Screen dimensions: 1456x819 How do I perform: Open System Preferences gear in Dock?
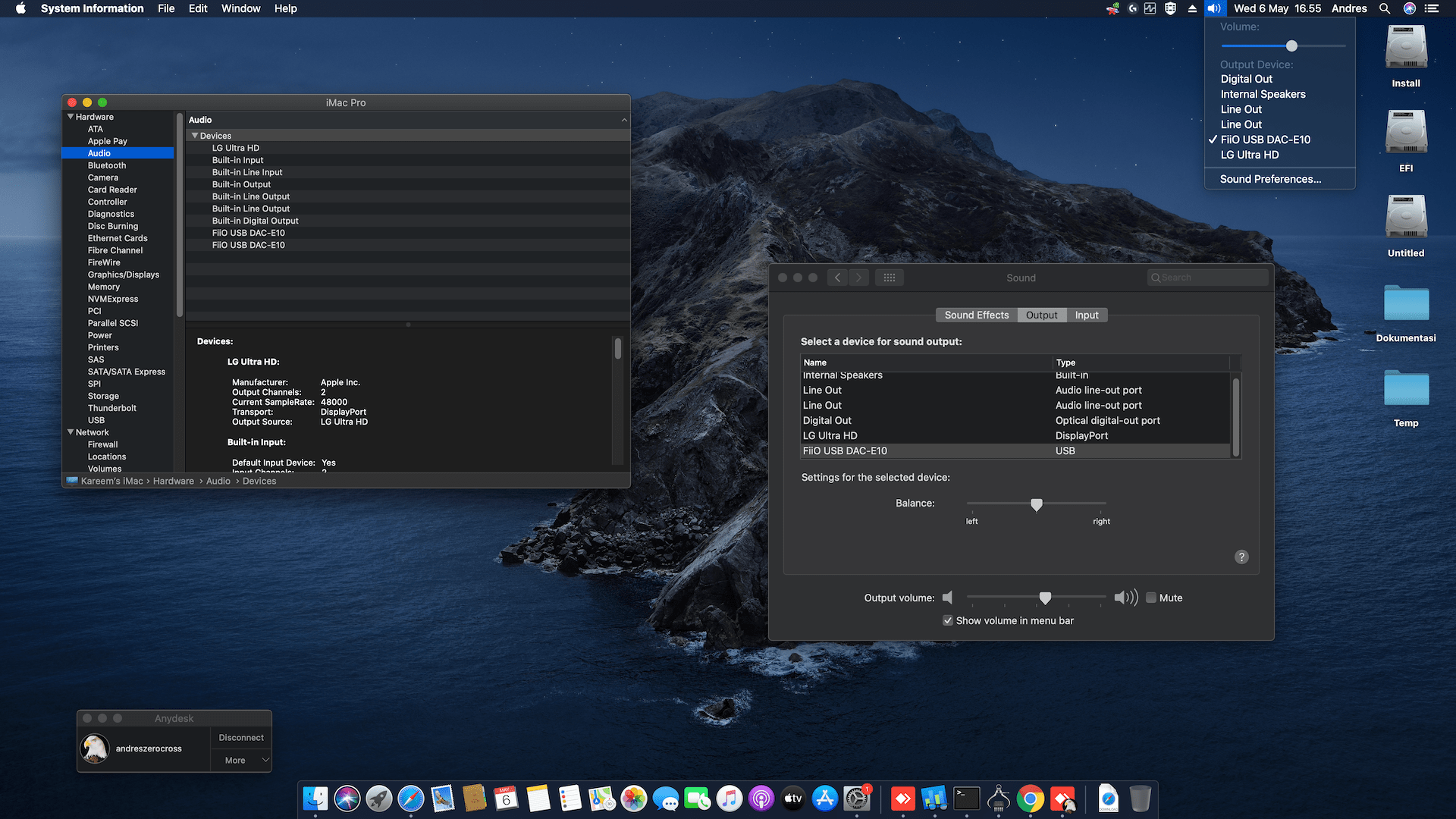[857, 799]
